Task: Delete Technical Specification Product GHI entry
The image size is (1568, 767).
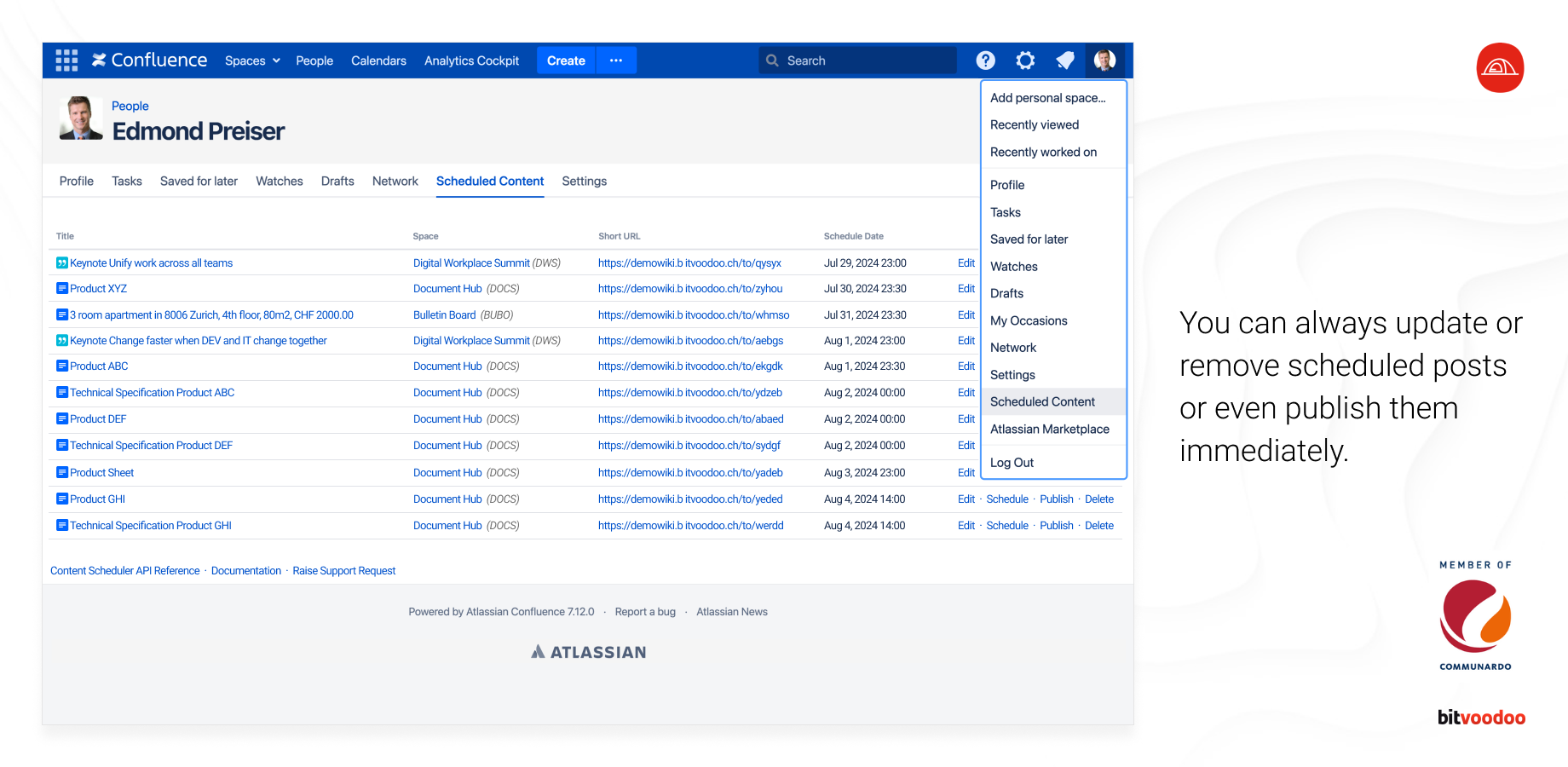Action: [1099, 526]
